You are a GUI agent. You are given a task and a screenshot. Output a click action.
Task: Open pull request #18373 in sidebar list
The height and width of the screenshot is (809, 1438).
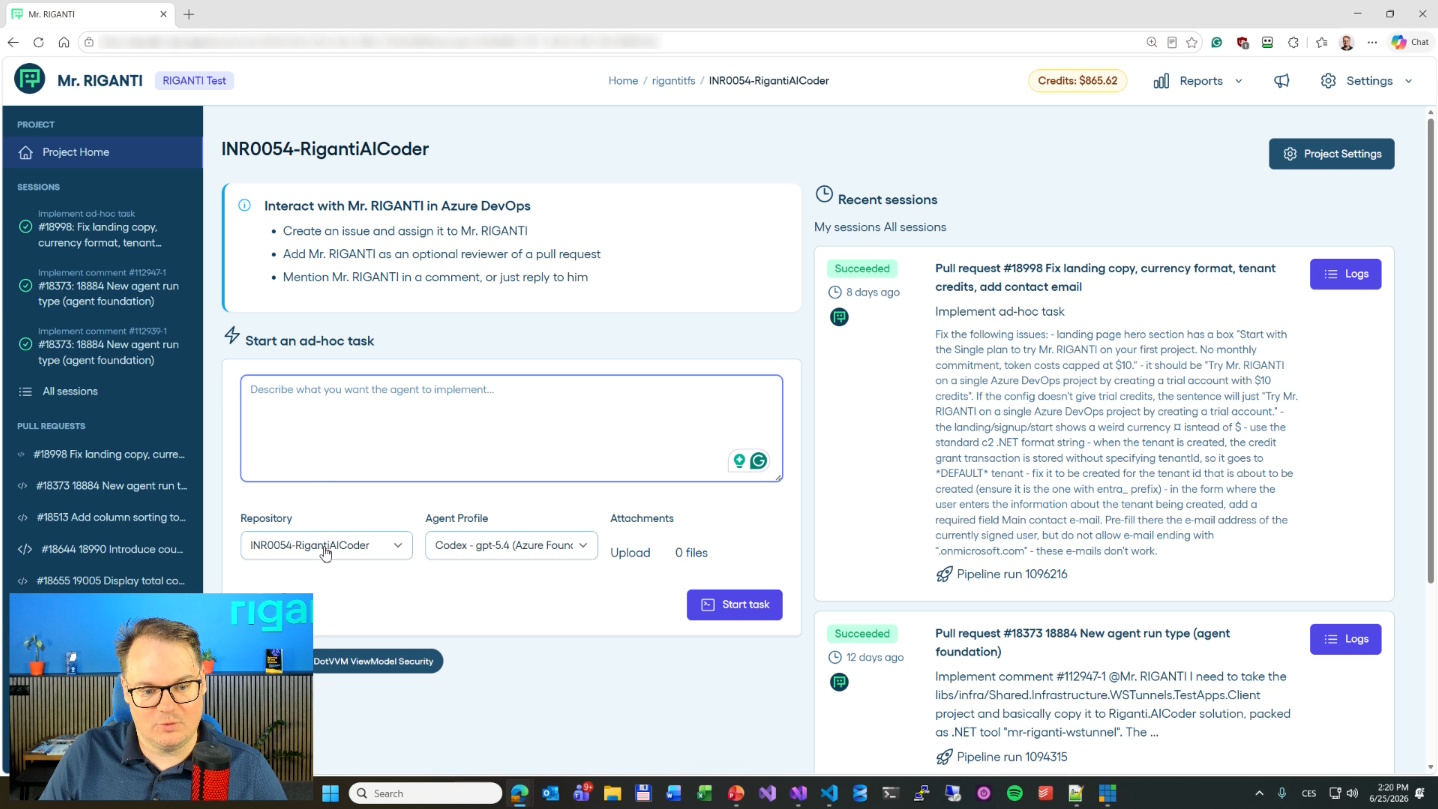103,486
